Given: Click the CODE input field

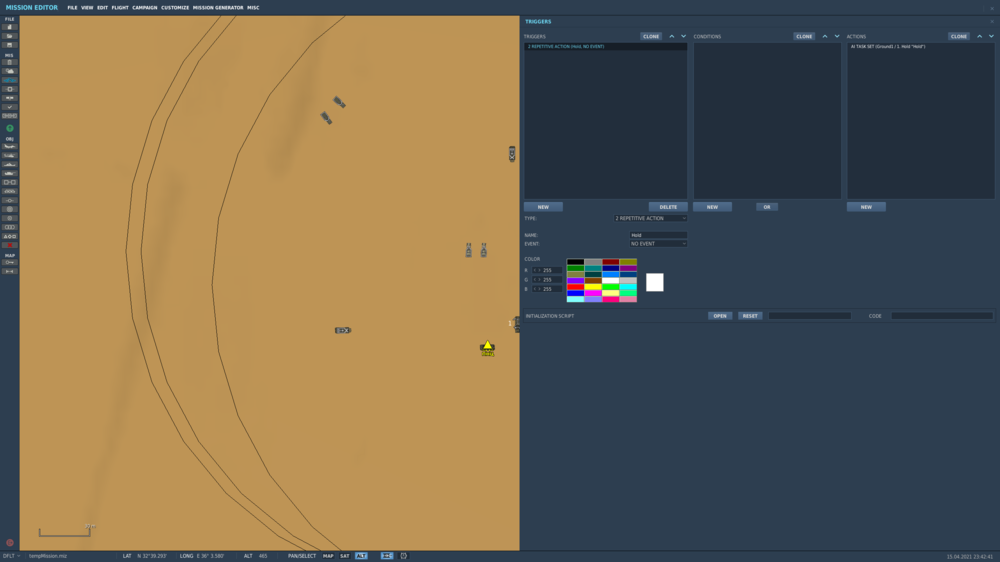Looking at the screenshot, I should pos(942,316).
